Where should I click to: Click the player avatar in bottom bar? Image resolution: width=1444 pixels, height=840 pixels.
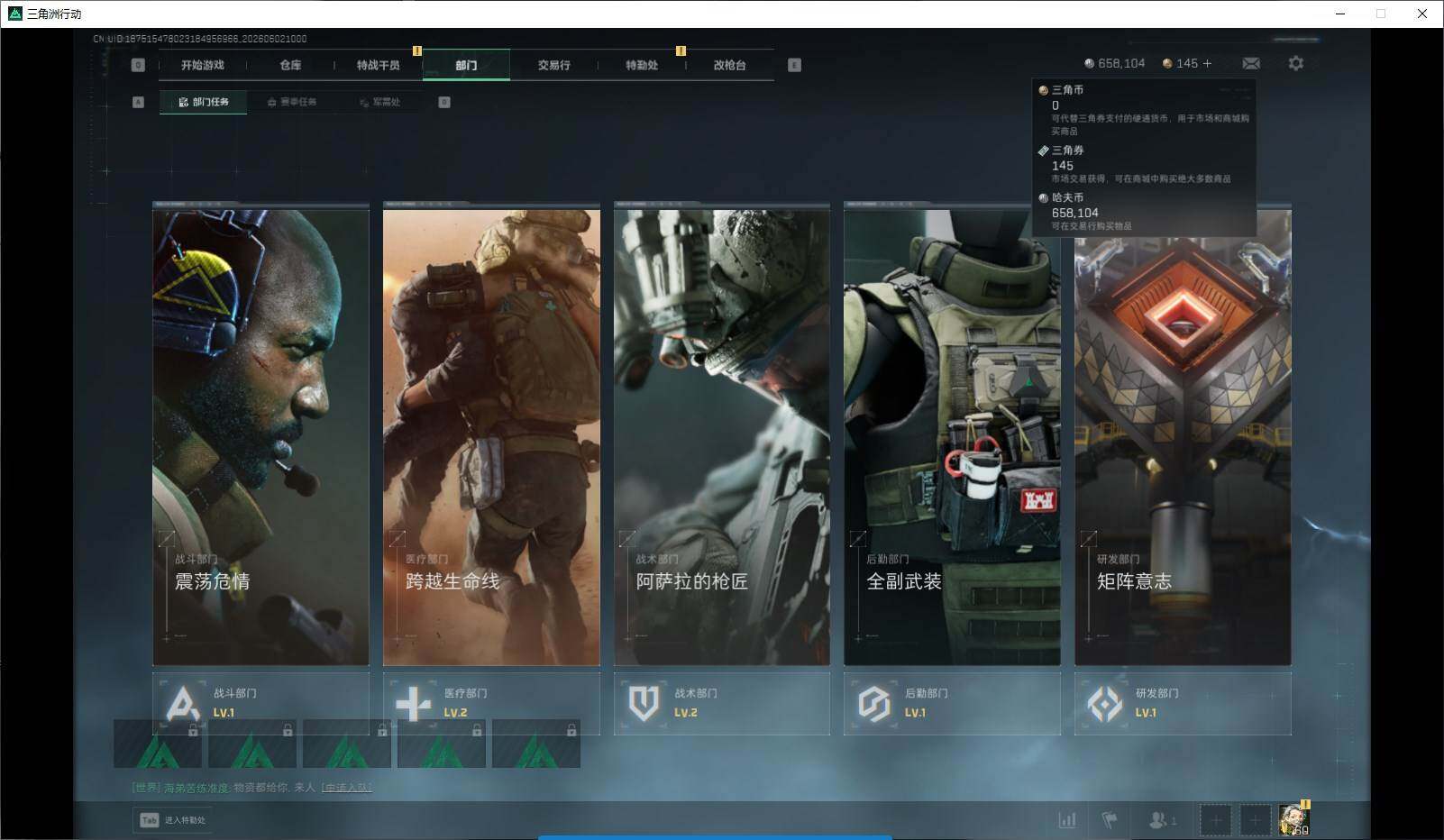coord(1293,819)
